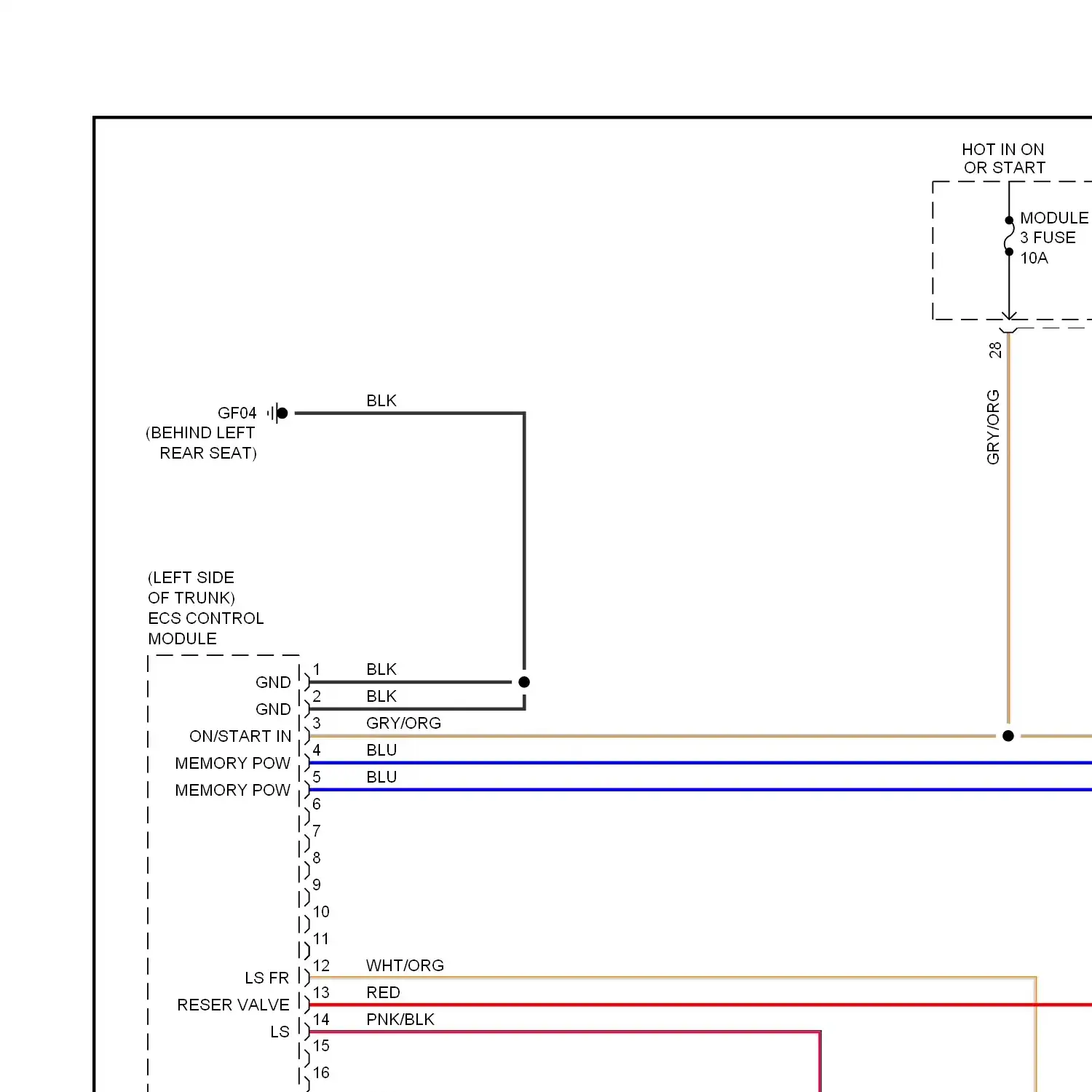
Task: Select connector pin number '7'
Action: [x=317, y=831]
